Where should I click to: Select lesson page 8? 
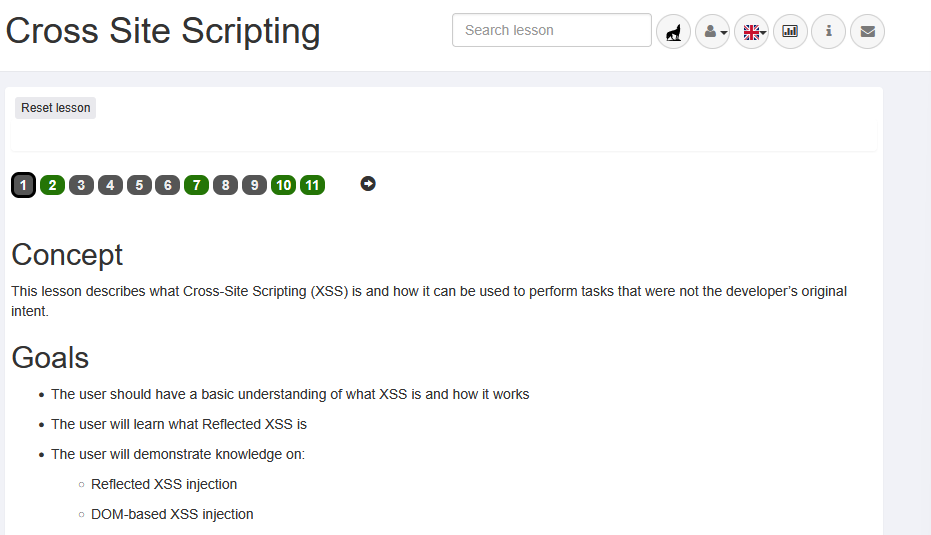click(x=225, y=185)
